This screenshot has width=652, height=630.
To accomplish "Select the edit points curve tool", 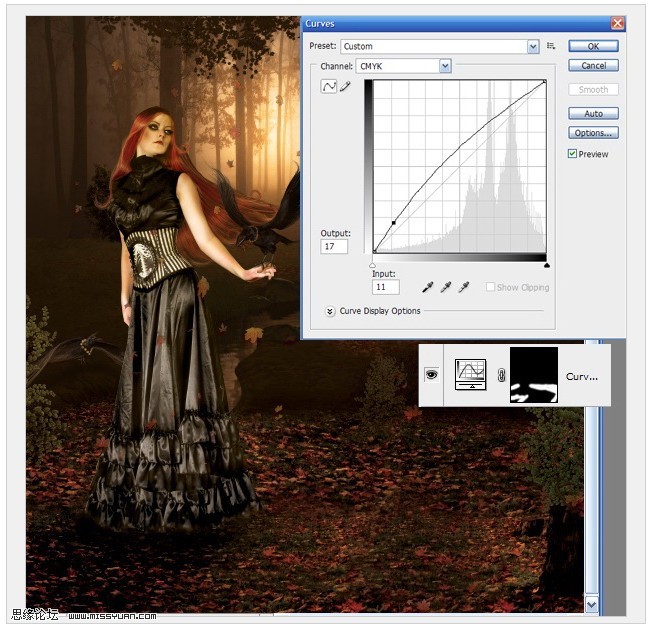I will point(328,86).
